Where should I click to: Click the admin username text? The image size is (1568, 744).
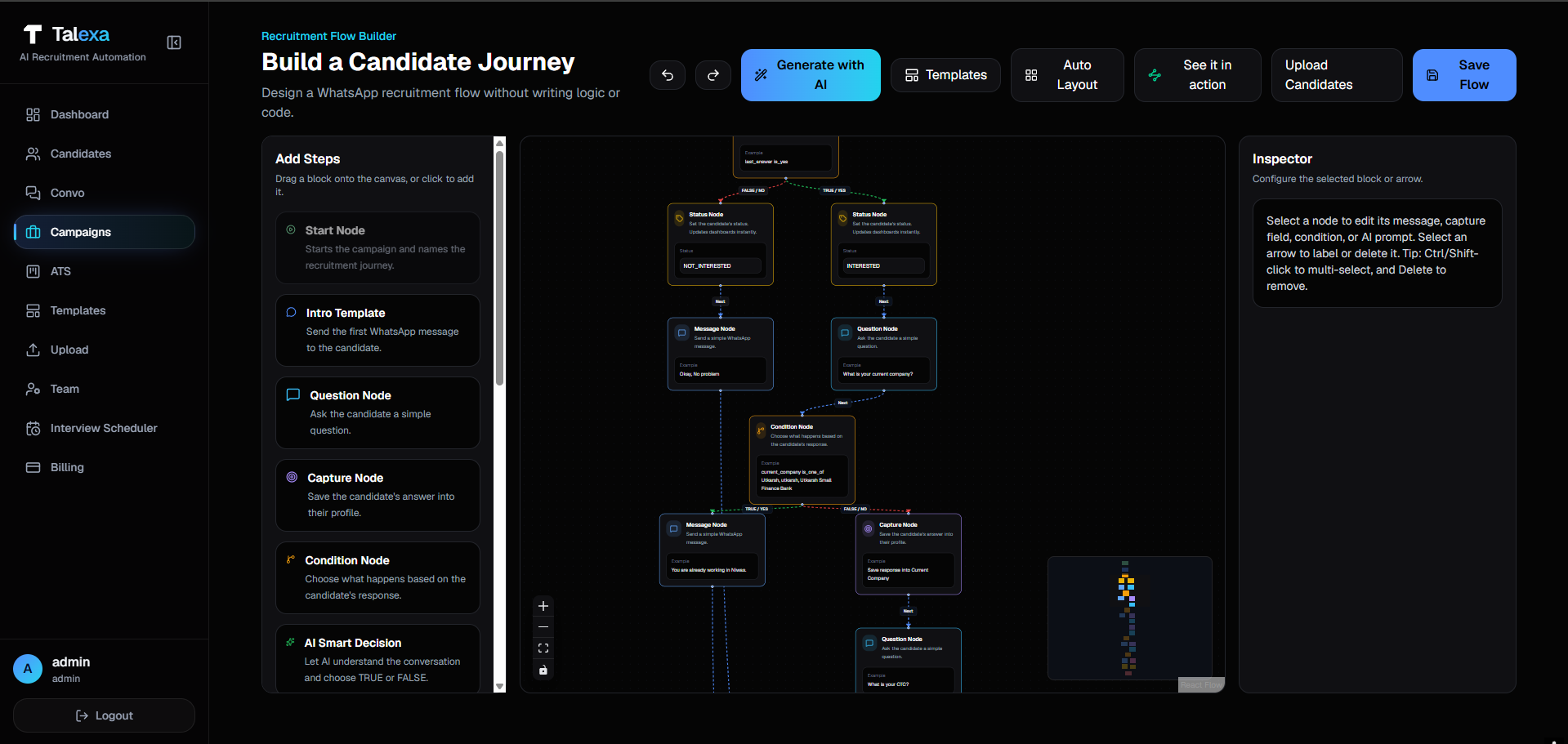click(x=71, y=662)
